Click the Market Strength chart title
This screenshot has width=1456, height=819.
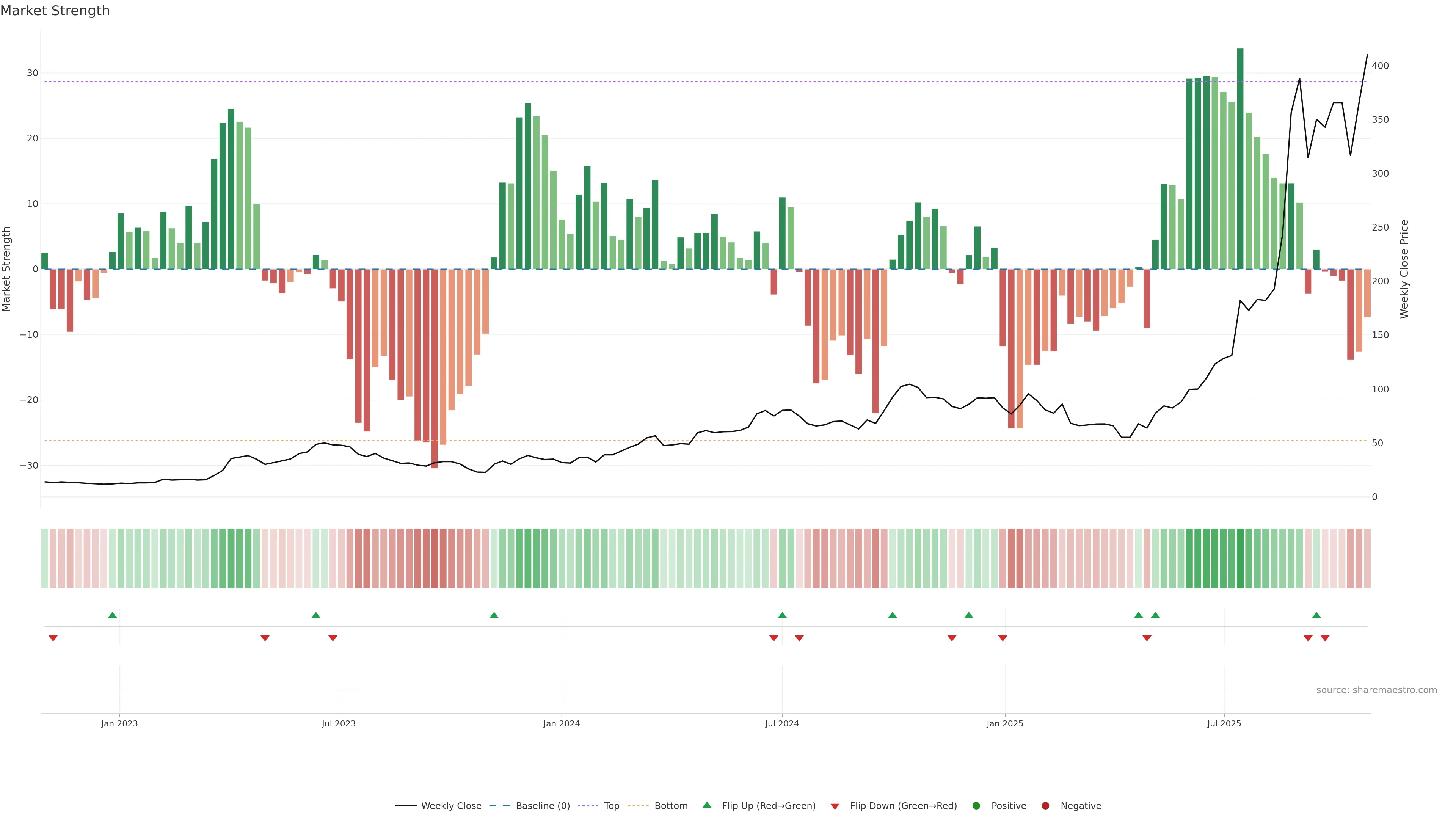(55, 11)
